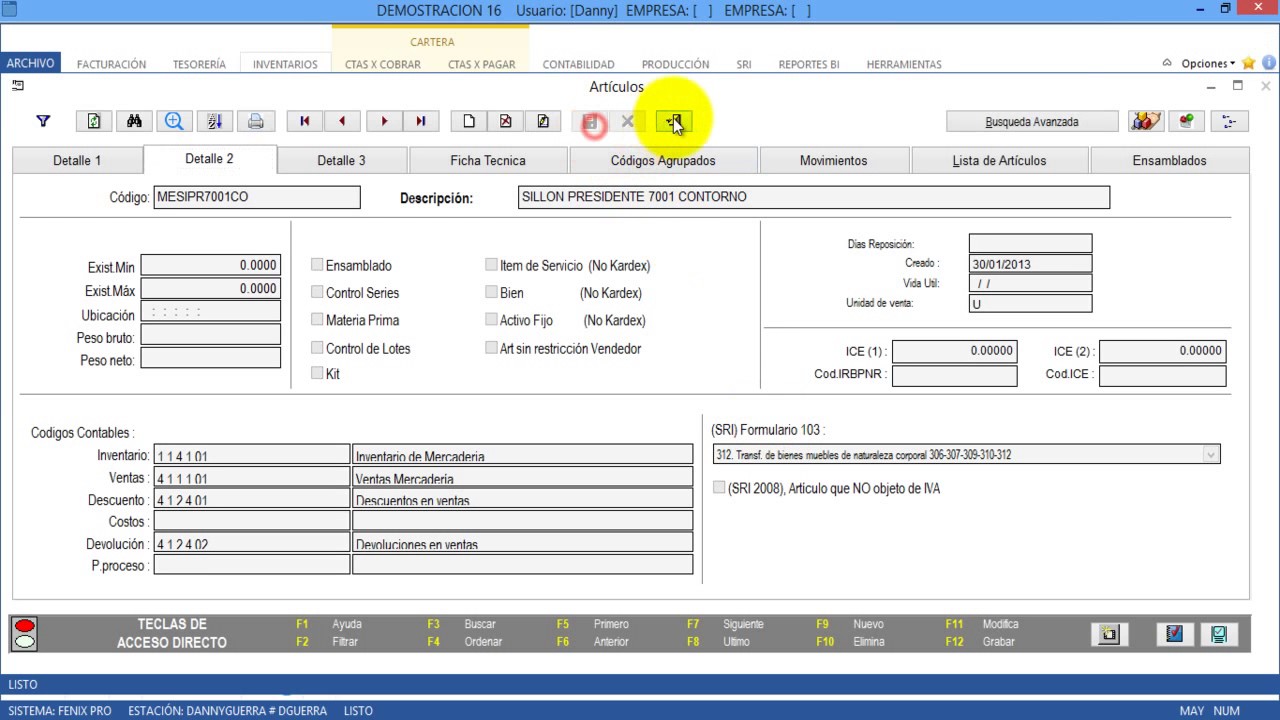Screen dimensions: 1280x720
Task: Click the Unidad de venta field
Action: click(x=1030, y=303)
